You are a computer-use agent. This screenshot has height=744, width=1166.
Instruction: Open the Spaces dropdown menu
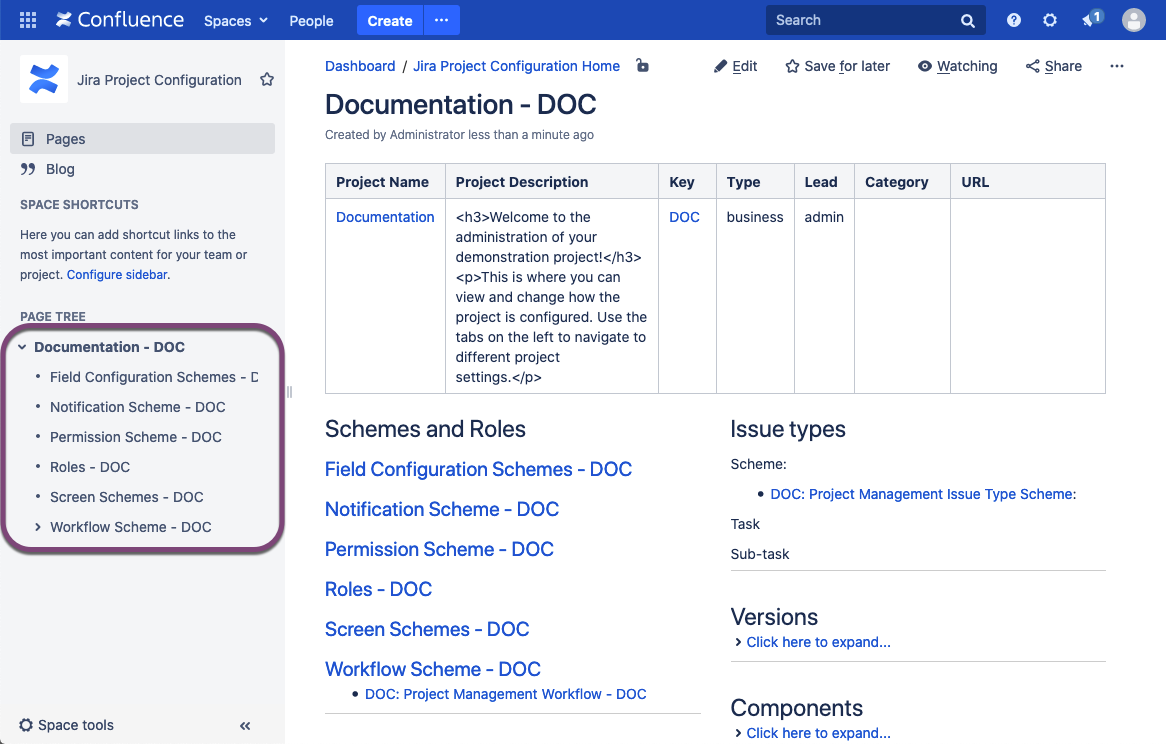tap(236, 21)
